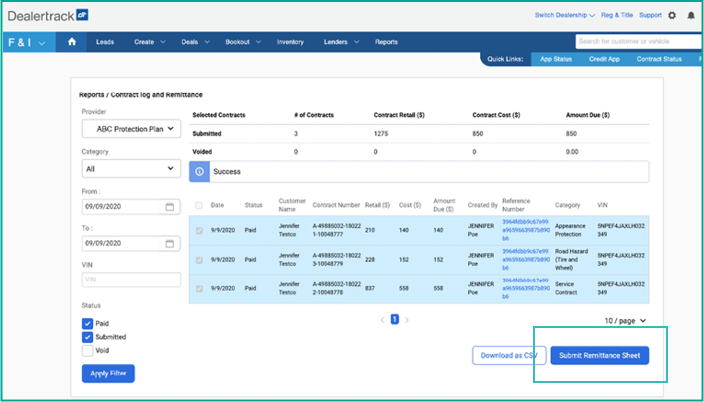
Task: Click the Contract Number column header
Action: (x=336, y=205)
